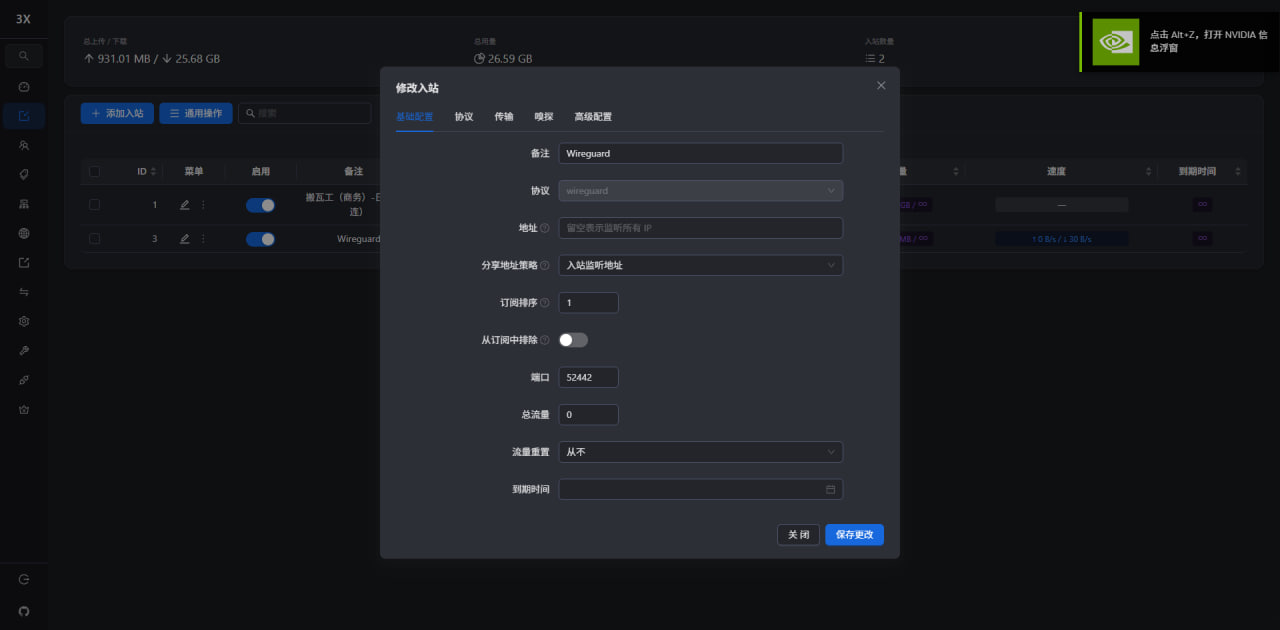The width and height of the screenshot is (1280, 630).
Task: Switch to the 传输 tab
Action: pyautogui.click(x=504, y=117)
